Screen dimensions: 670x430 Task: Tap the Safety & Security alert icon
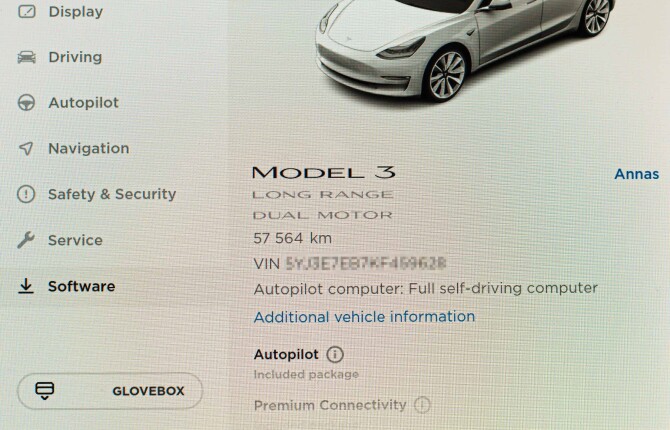click(x=26, y=194)
